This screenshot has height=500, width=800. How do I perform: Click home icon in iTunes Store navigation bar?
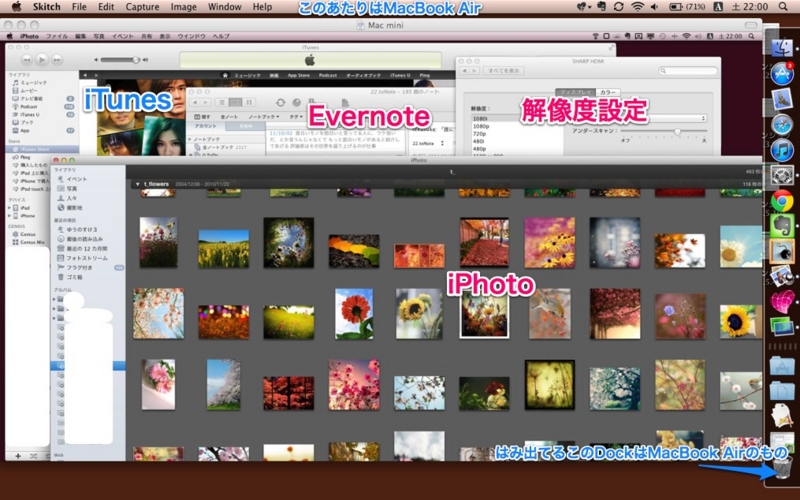(x=224, y=75)
